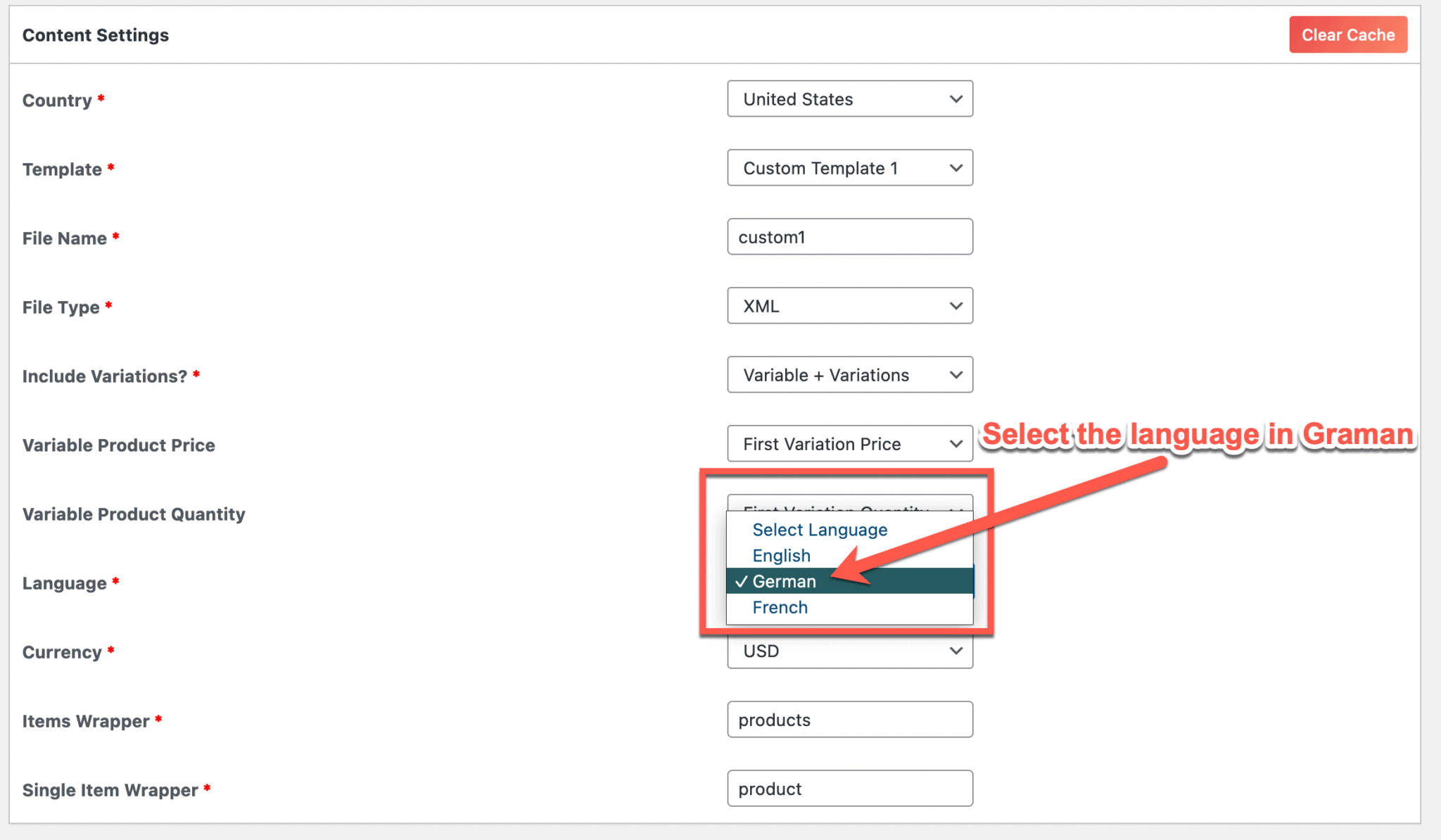Click the Template dropdown arrow
Image resolution: width=1441 pixels, height=840 pixels.
[x=956, y=168]
